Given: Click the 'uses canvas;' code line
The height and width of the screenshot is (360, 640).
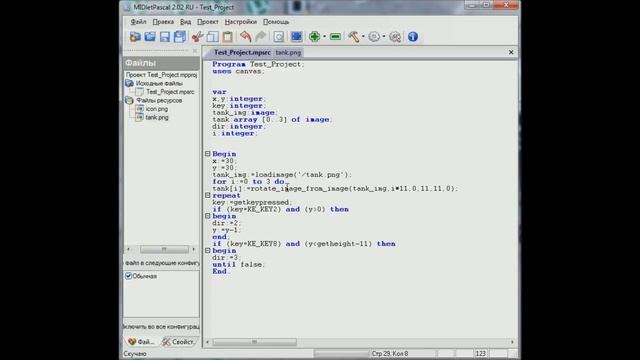Looking at the screenshot, I should [238, 71].
